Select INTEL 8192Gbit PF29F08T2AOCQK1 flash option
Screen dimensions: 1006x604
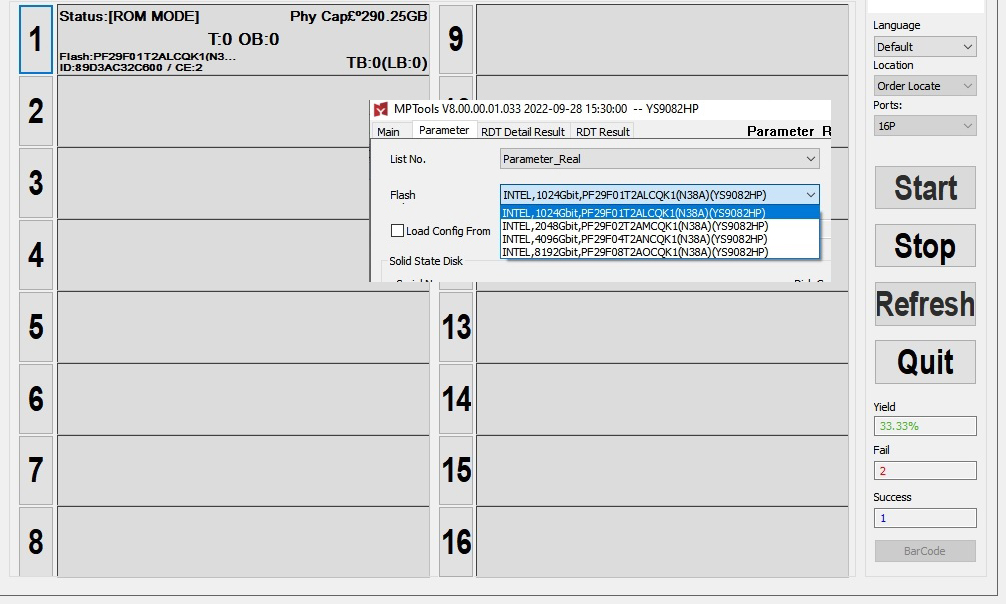pos(660,252)
